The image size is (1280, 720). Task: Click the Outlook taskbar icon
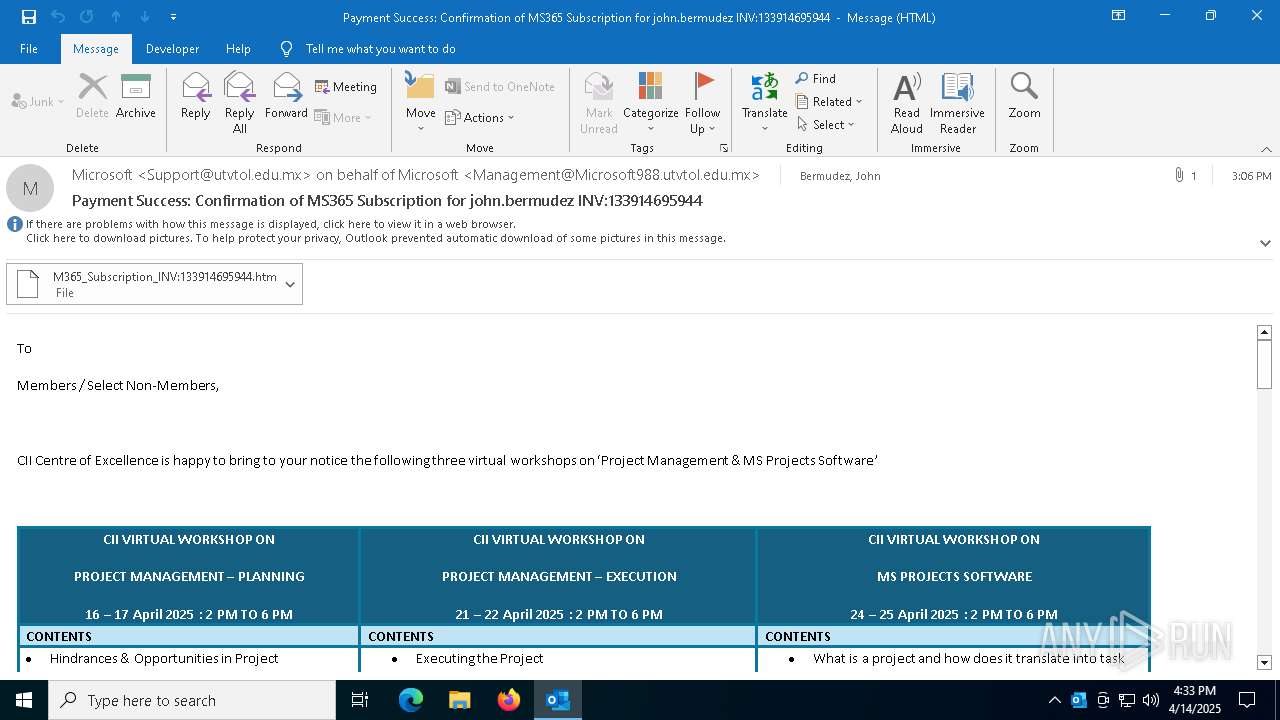coord(557,700)
